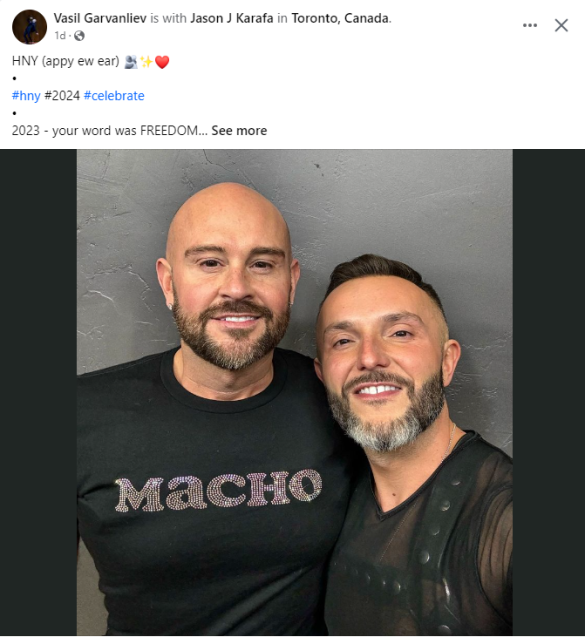This screenshot has width=585, height=637.
Task: Click the MACHO shirt text in the photo
Action: (219, 490)
